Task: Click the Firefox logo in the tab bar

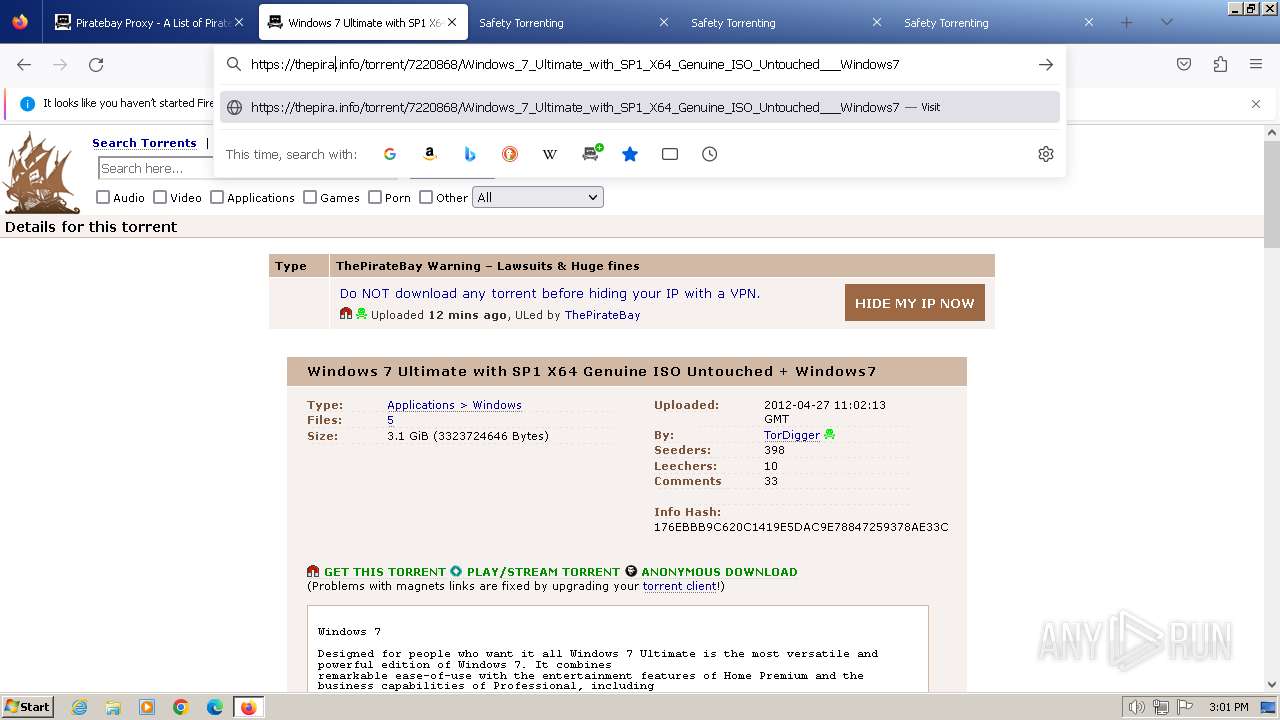Action: coord(20,21)
